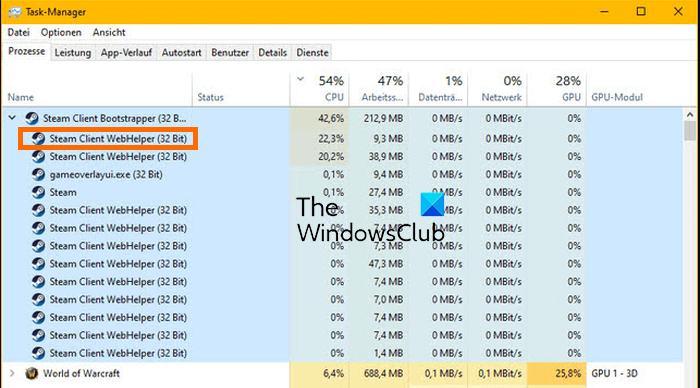Click the Steam icon of the 1,4 MB WebHelper
Screen dimensions: 700x388
[x=38, y=353]
